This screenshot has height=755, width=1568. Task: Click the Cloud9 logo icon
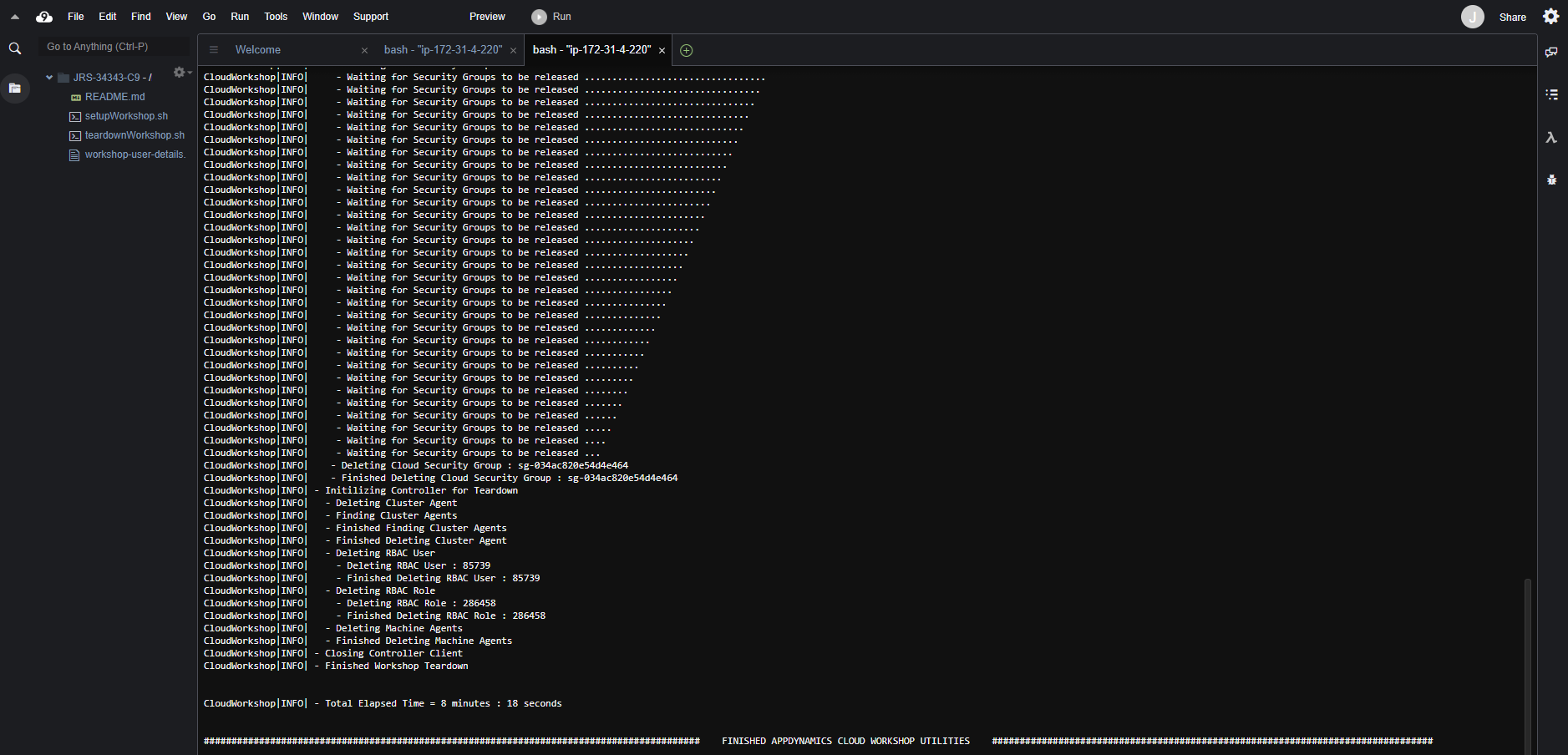pos(44,17)
